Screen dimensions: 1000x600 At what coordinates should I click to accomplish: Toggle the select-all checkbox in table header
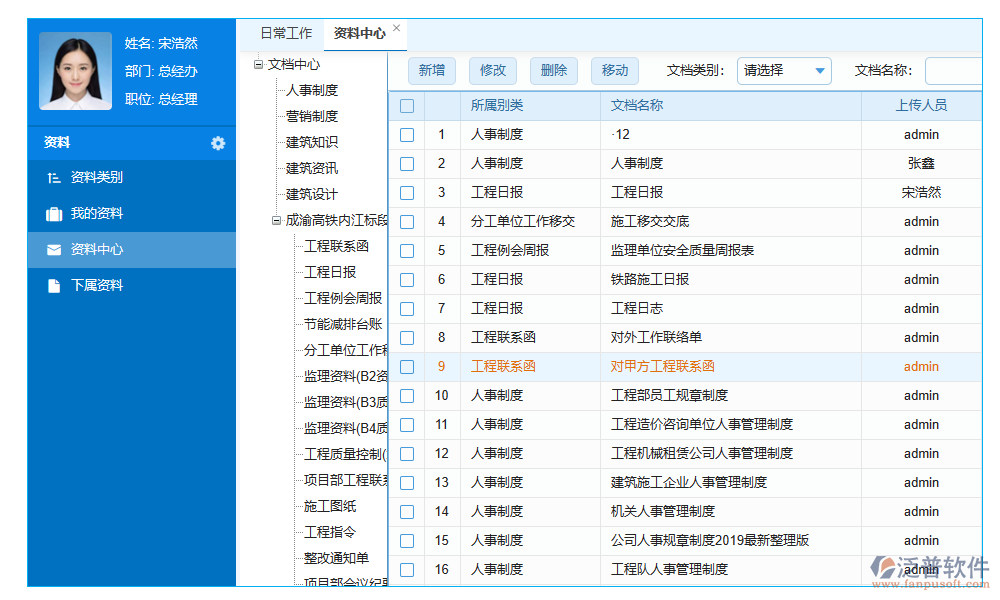click(407, 106)
